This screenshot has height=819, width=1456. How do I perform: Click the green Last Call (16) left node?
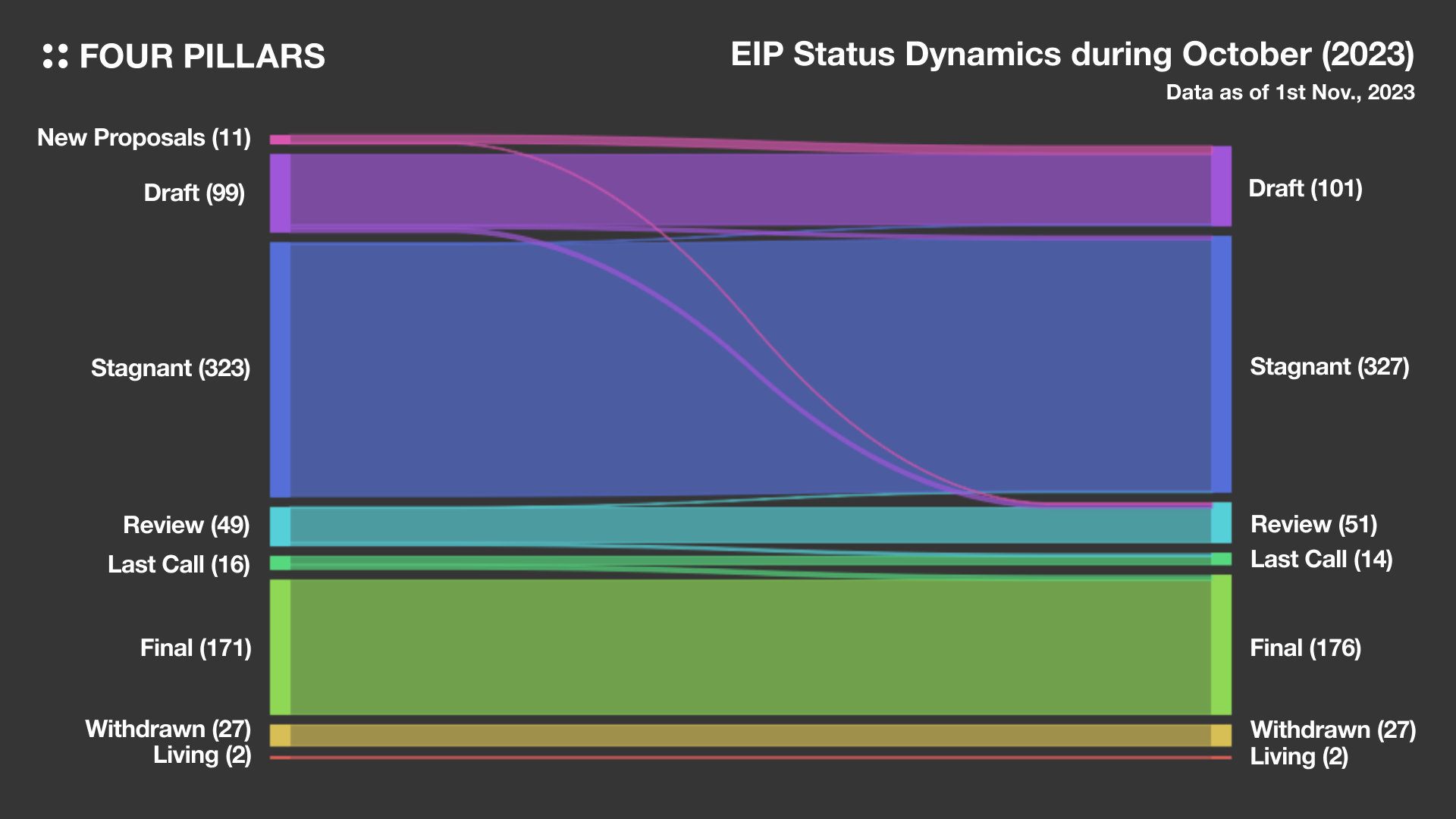(280, 563)
